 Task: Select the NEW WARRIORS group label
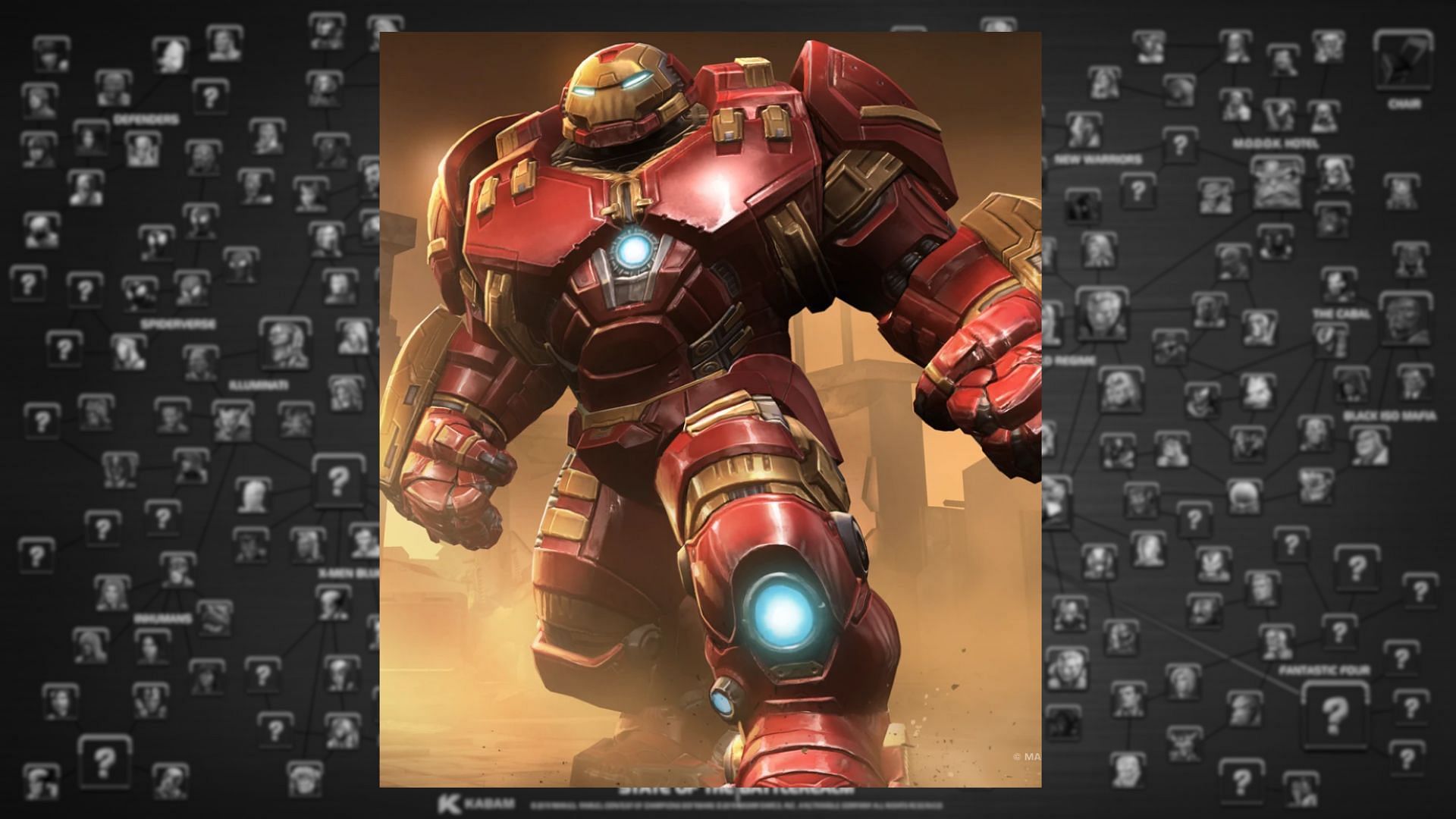click(1097, 159)
